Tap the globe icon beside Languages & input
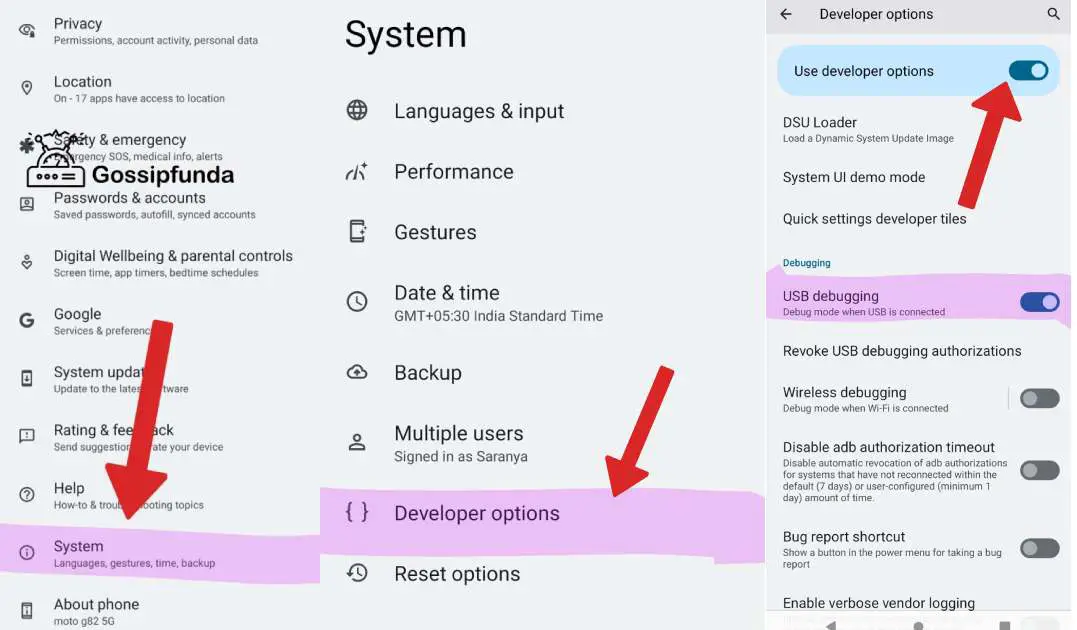This screenshot has width=1077, height=630. pos(356,110)
